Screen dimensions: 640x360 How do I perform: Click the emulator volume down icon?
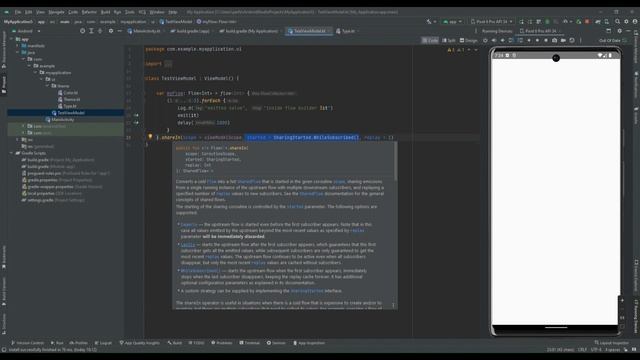(502, 40)
